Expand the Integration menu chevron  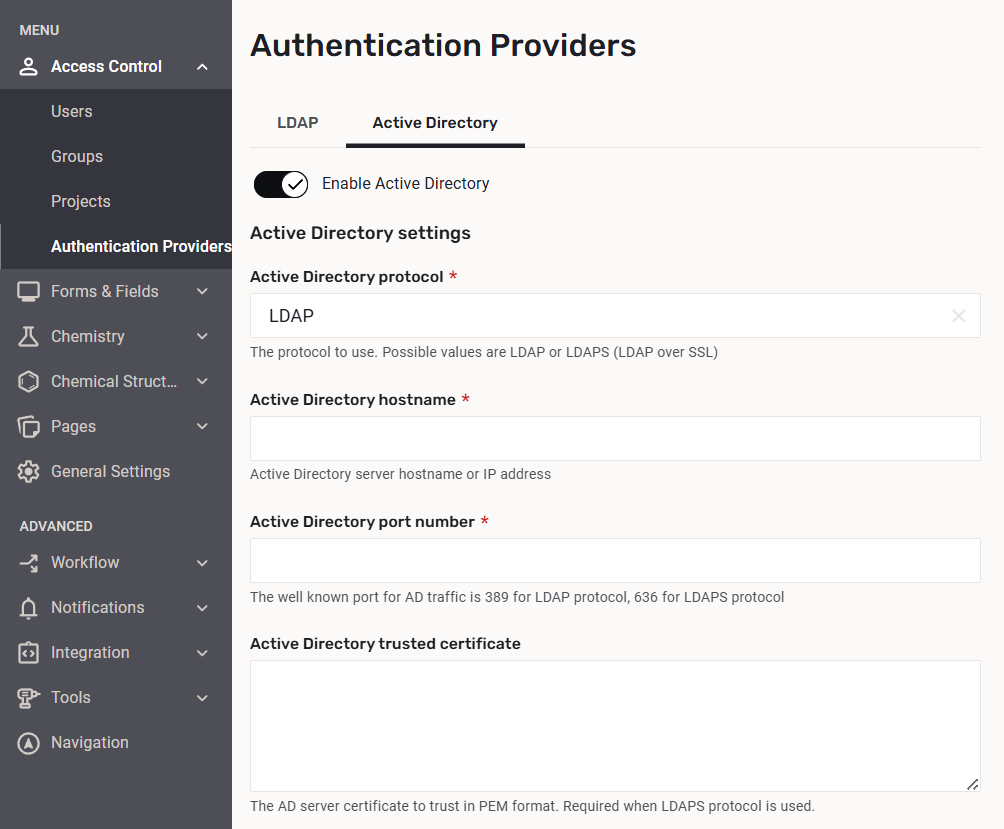point(202,653)
